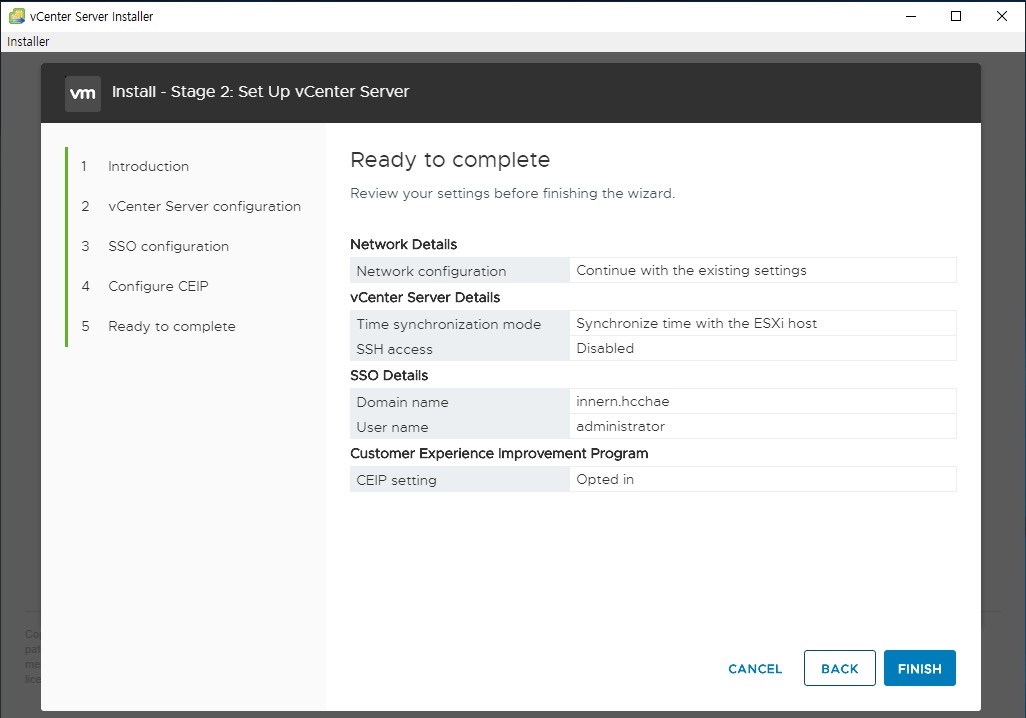Minimize the installer window
The width and height of the screenshot is (1026, 718).
click(x=911, y=16)
